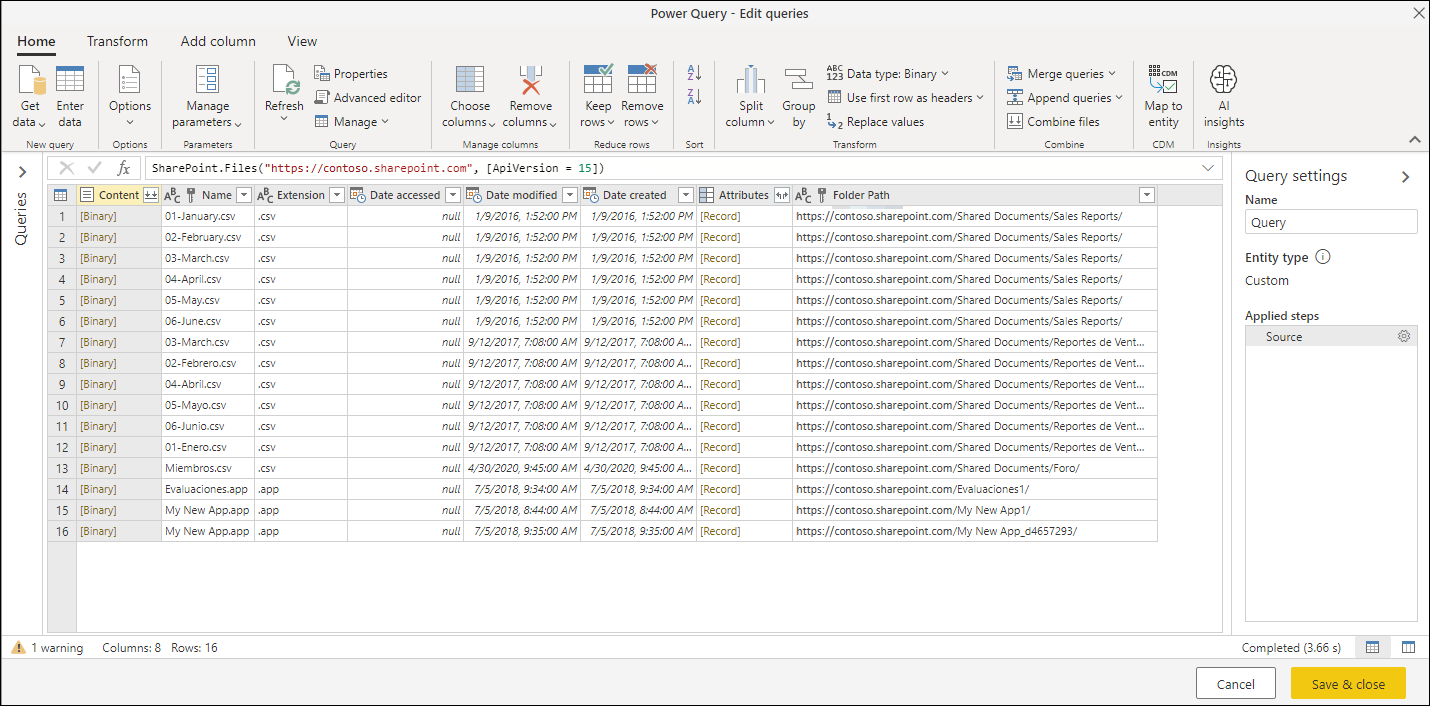The width and height of the screenshot is (1430, 706).
Task: Click Replace values in Transform group
Action: pos(876,122)
